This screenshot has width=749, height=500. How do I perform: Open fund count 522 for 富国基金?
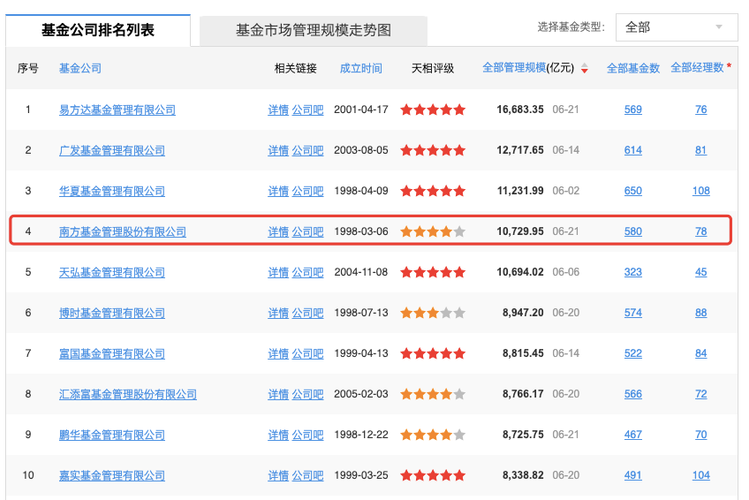coord(633,353)
